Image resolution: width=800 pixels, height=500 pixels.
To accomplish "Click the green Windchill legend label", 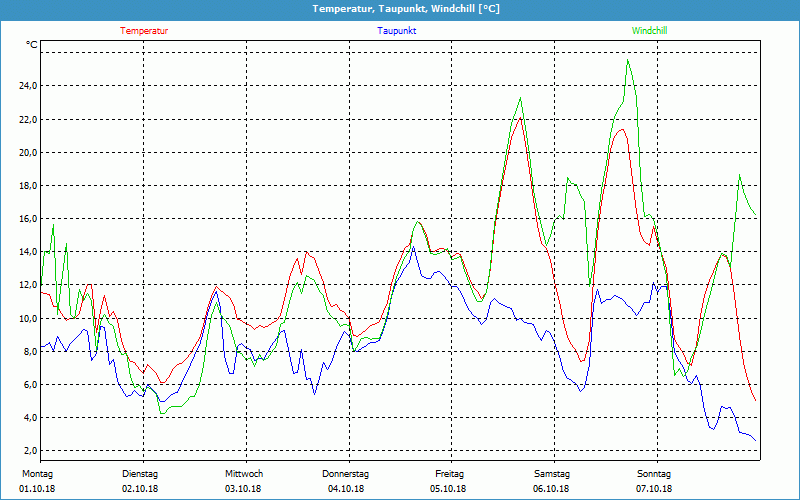I will tap(649, 31).
